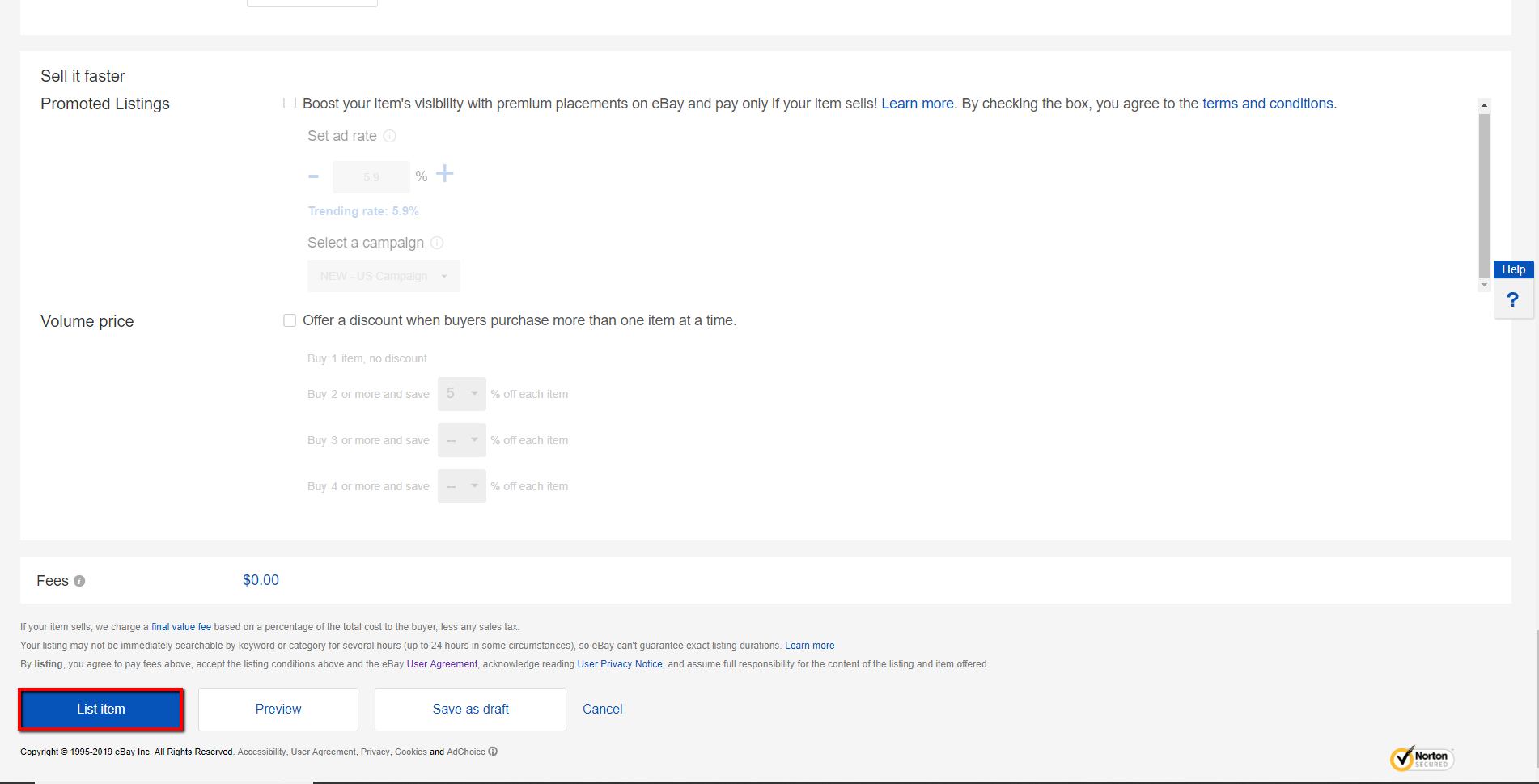This screenshot has height=784, width=1539.
Task: Open the NEW - US Campaign dropdown
Action: click(x=384, y=276)
